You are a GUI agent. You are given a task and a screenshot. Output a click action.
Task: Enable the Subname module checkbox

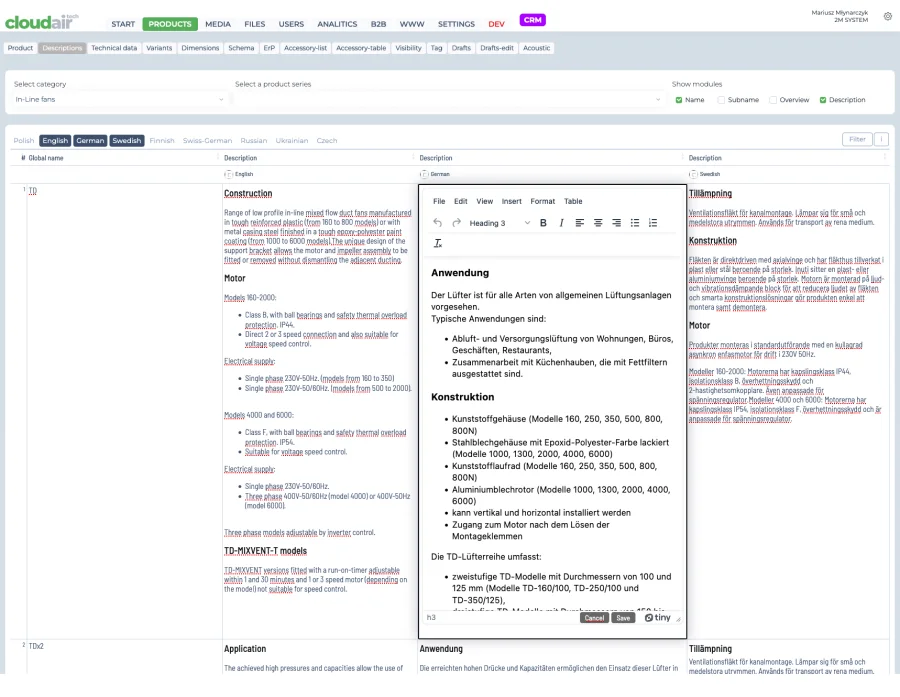tap(721, 100)
